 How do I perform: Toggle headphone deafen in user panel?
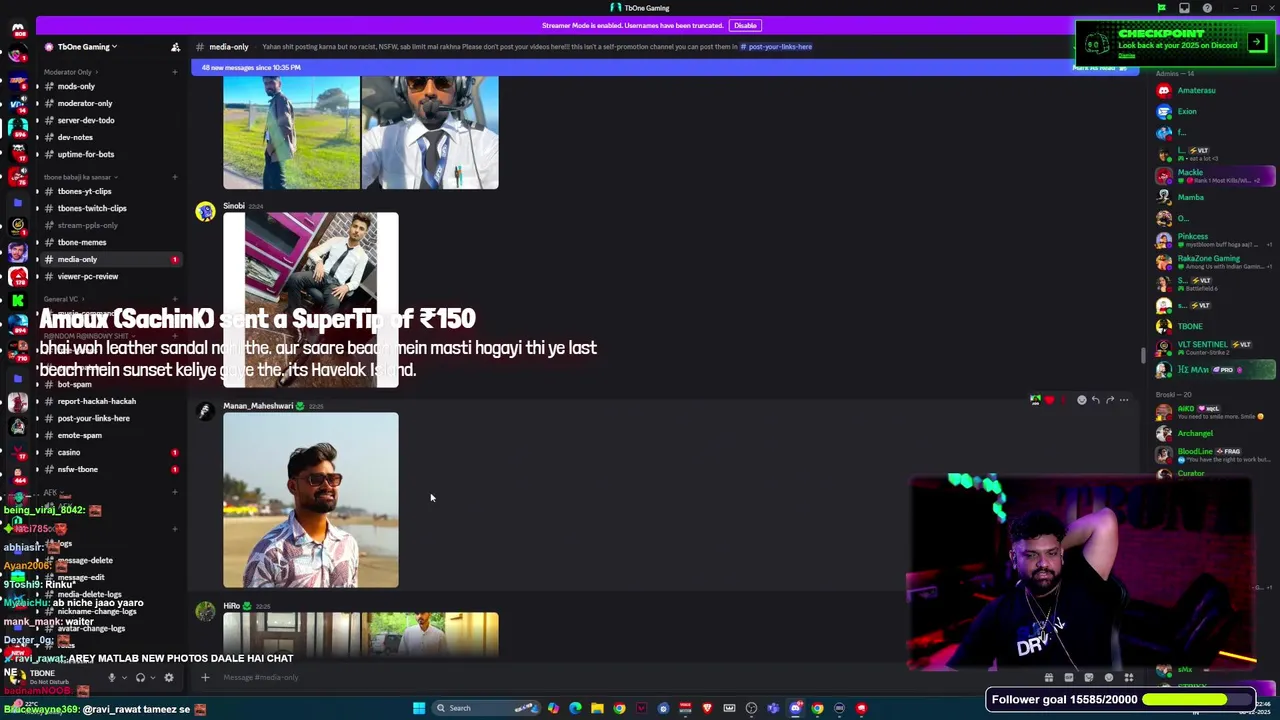pyautogui.click(x=140, y=677)
